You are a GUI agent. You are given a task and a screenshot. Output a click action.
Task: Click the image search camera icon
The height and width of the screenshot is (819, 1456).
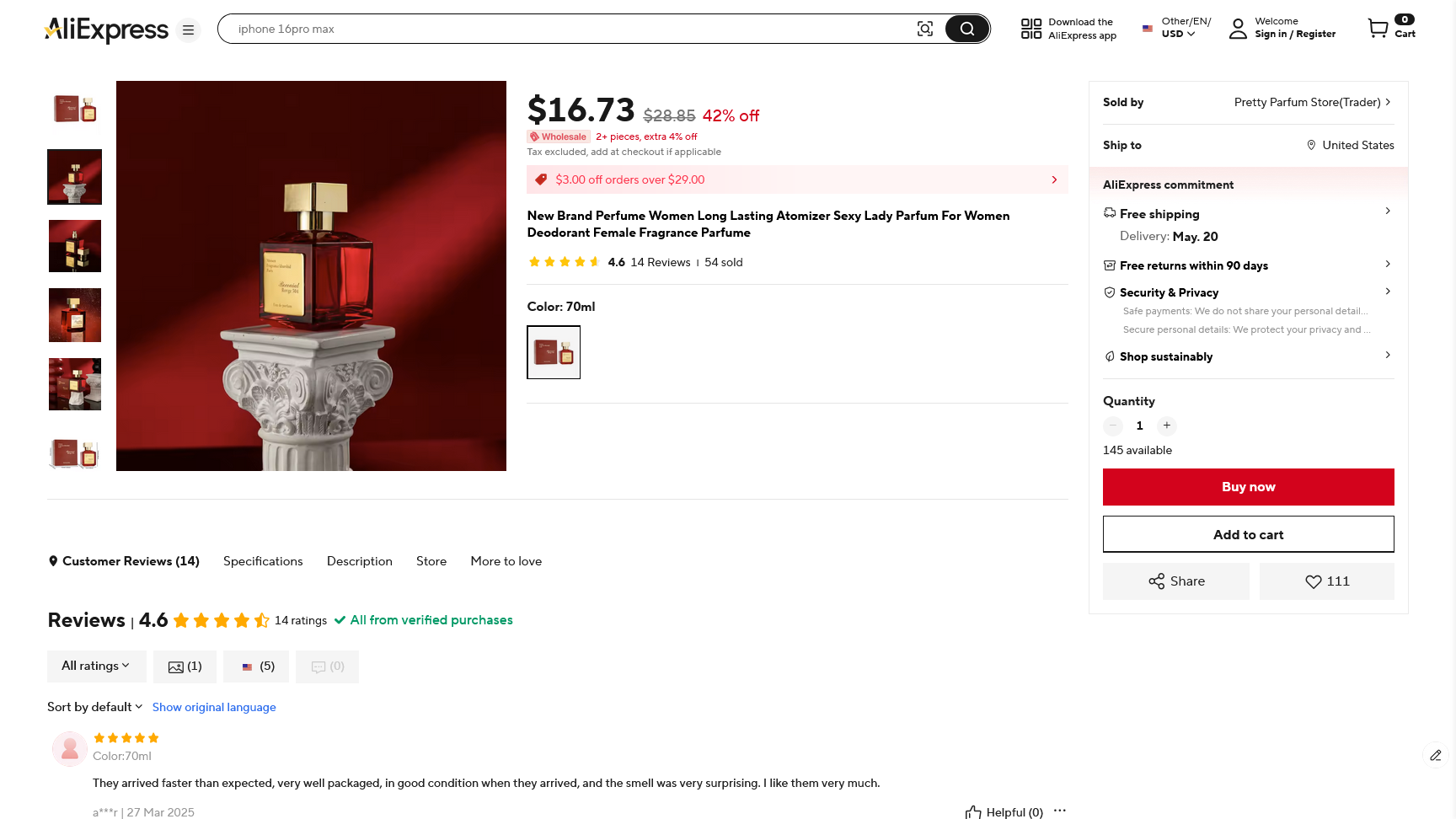[x=924, y=29]
